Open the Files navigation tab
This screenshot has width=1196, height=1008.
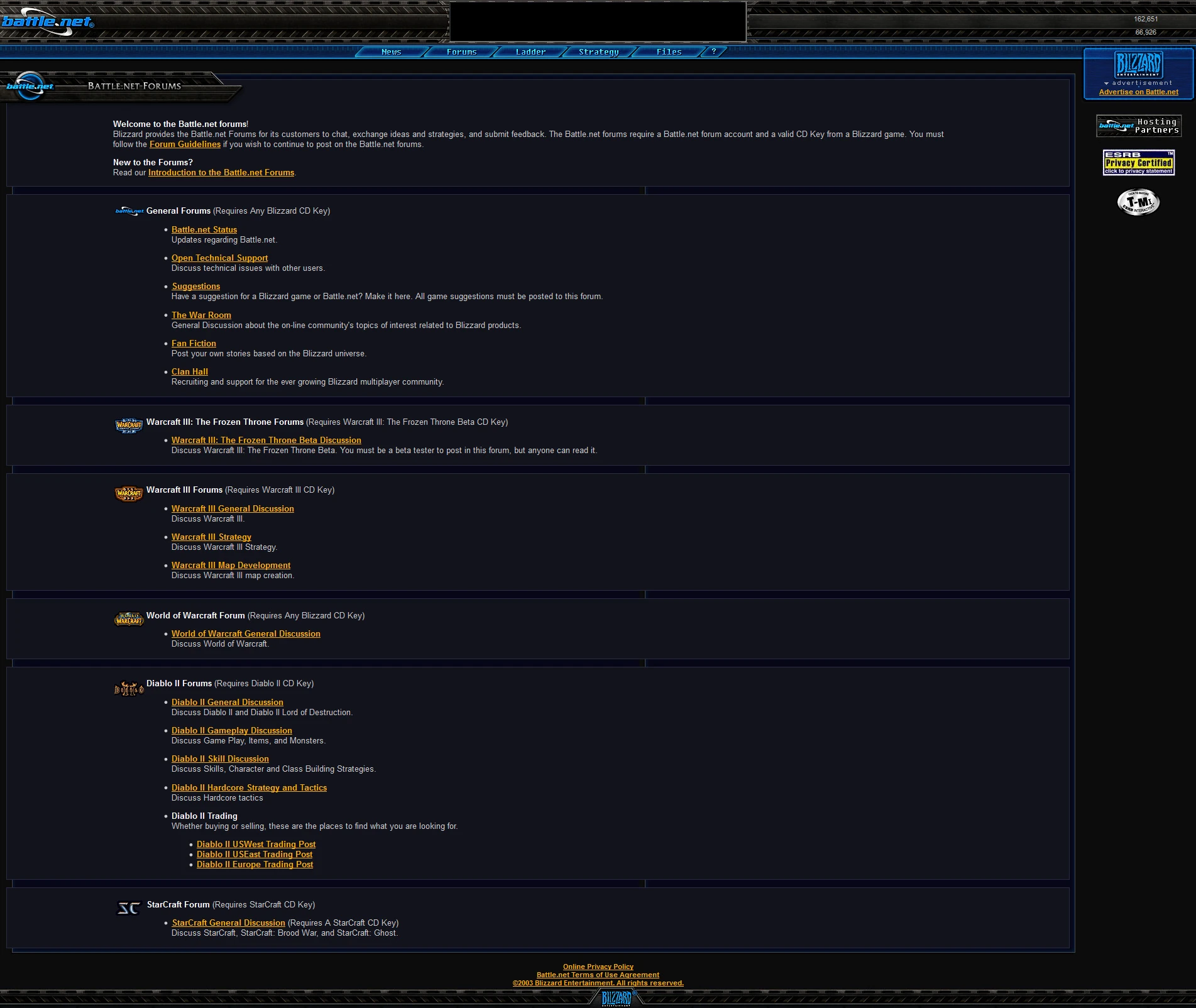[x=669, y=52]
